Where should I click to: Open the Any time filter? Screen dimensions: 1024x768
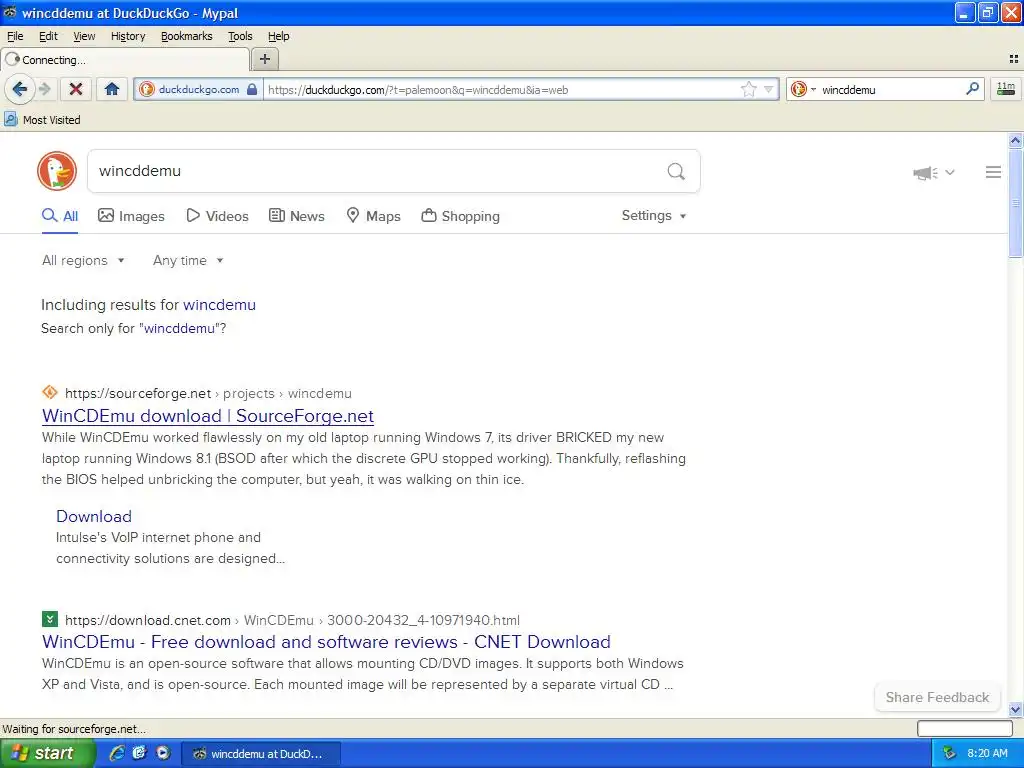(188, 261)
